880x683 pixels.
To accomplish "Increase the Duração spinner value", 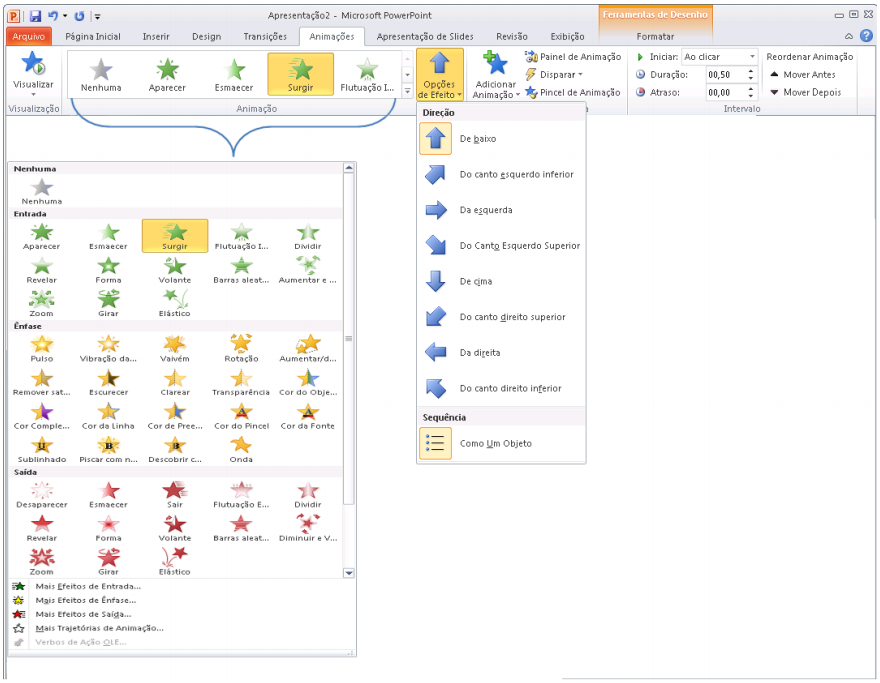I will tap(751, 71).
